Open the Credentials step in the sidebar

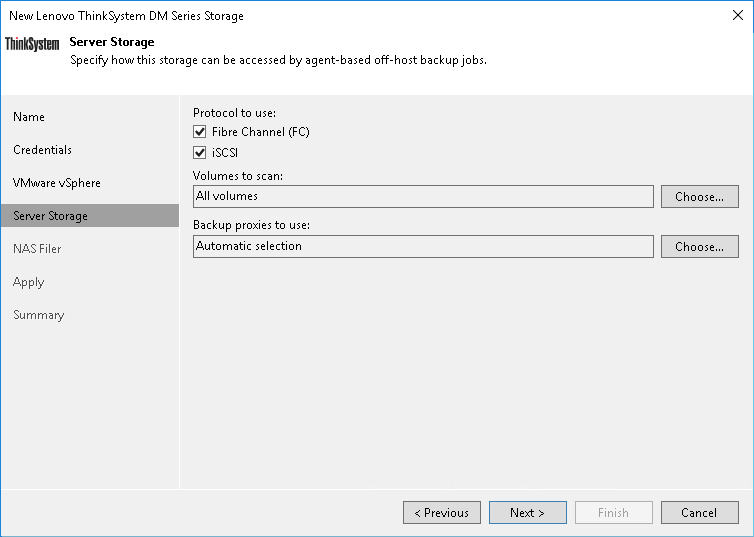point(42,150)
